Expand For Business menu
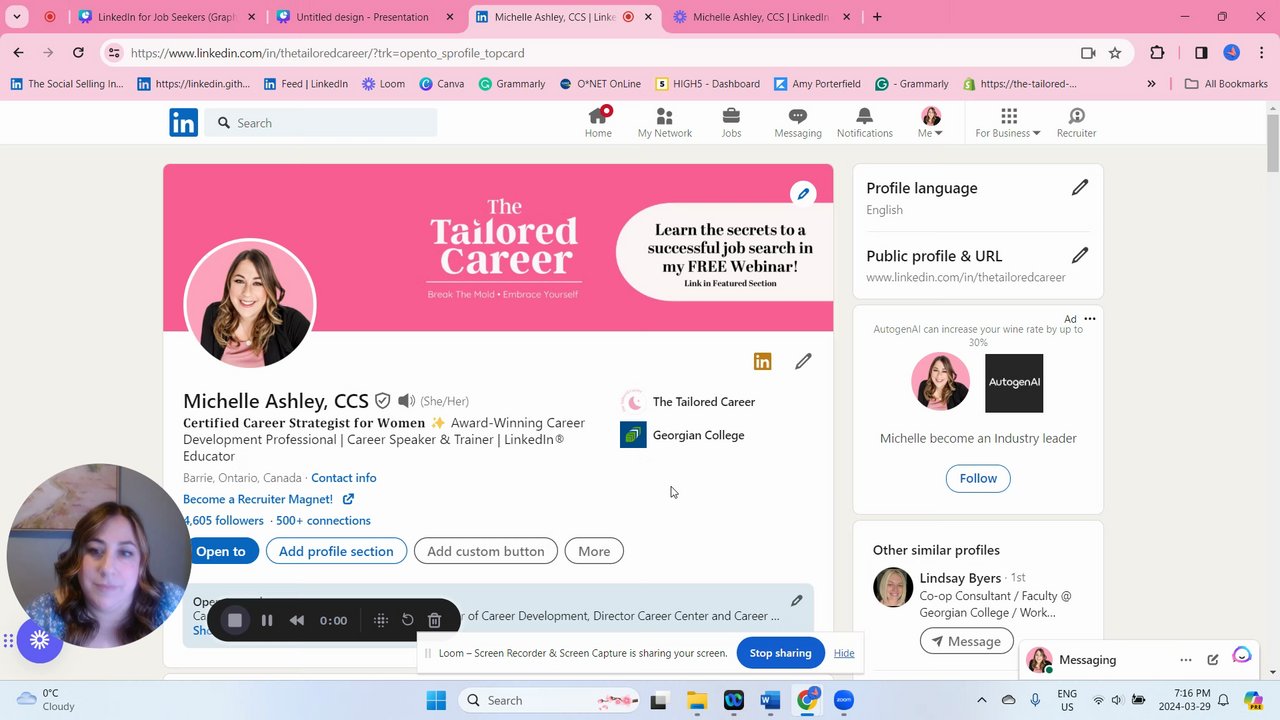 tap(1008, 122)
